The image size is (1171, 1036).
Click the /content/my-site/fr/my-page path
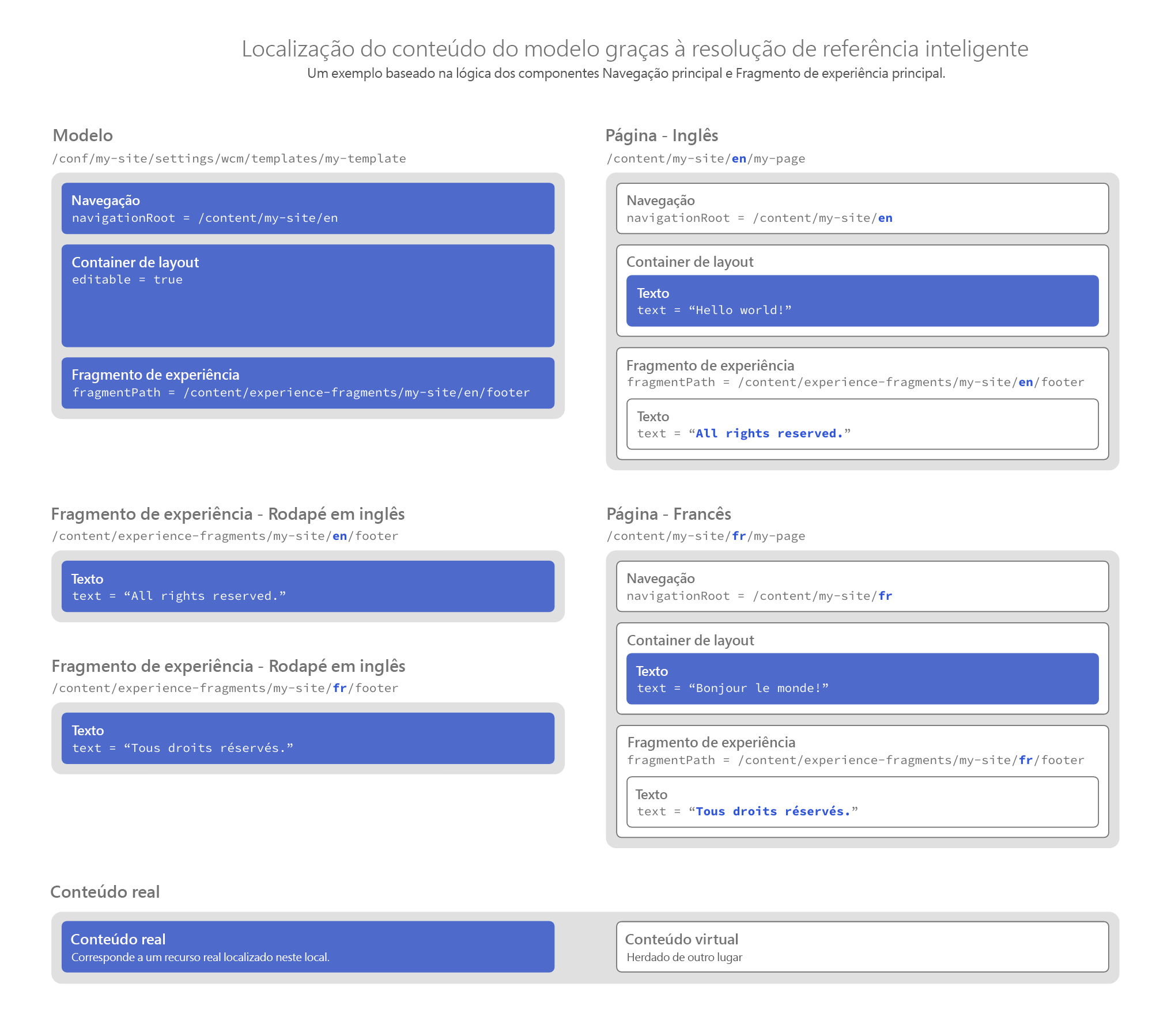[x=705, y=536]
